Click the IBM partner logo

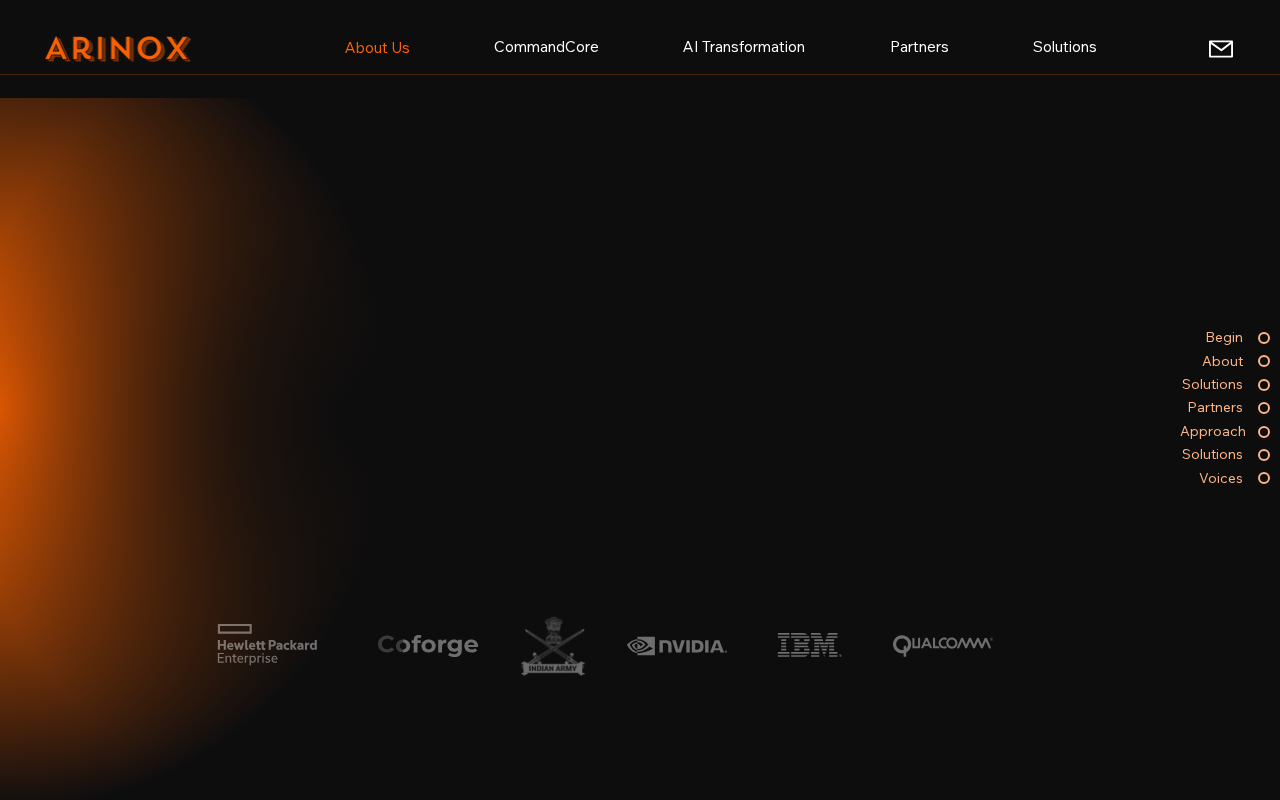point(810,645)
